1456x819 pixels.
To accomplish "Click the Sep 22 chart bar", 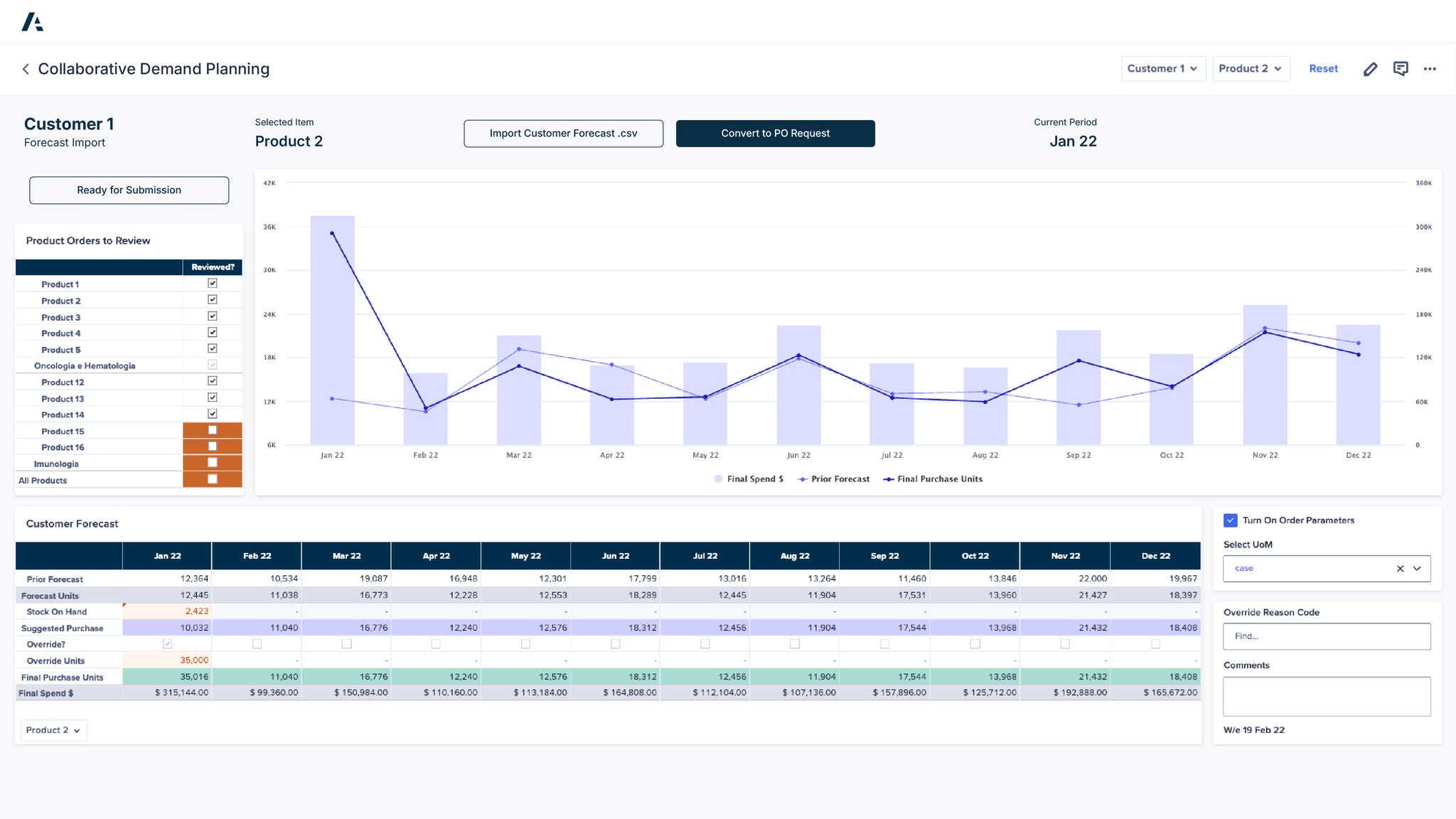I will click(x=1078, y=387).
